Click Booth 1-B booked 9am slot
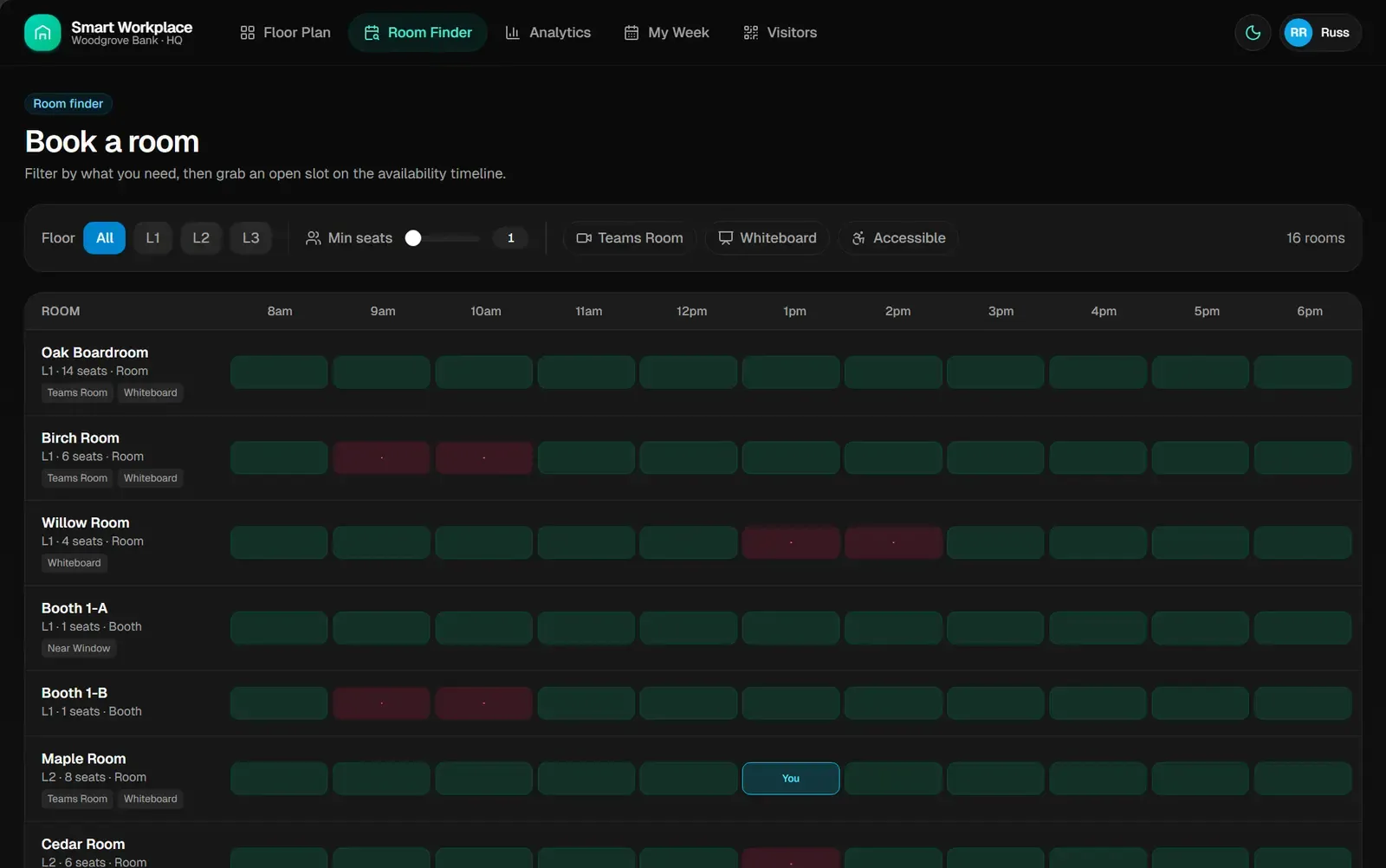 click(381, 703)
